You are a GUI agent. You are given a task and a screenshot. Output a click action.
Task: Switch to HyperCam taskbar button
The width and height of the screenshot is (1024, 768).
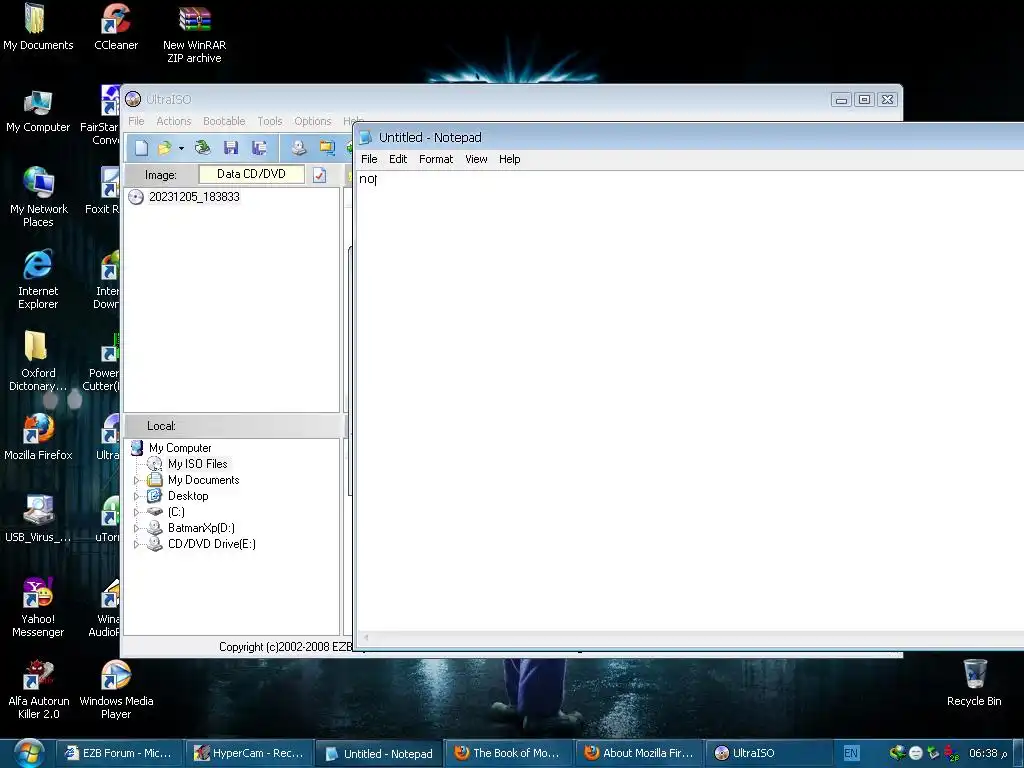point(248,753)
